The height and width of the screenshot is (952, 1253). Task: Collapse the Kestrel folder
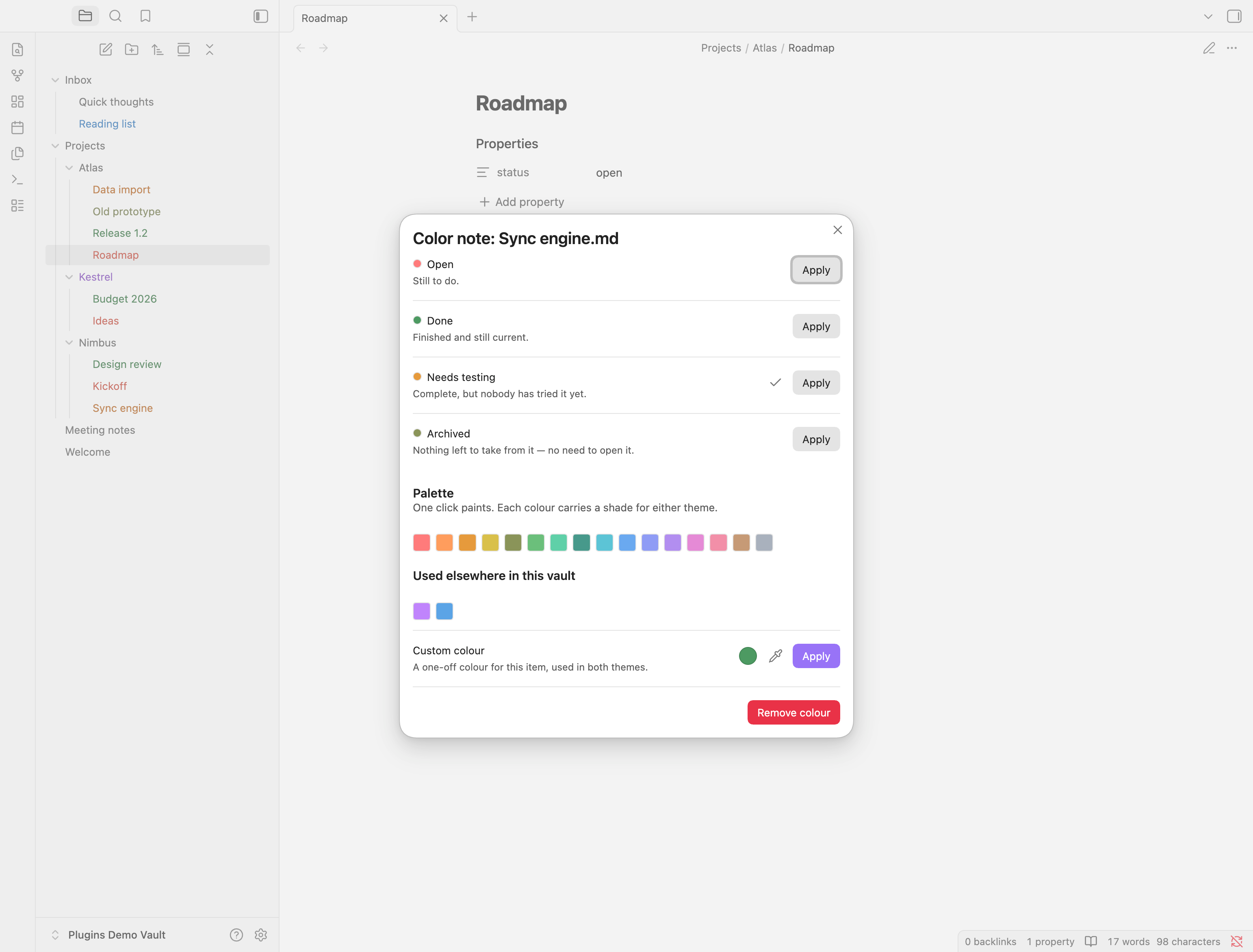pyautogui.click(x=69, y=277)
